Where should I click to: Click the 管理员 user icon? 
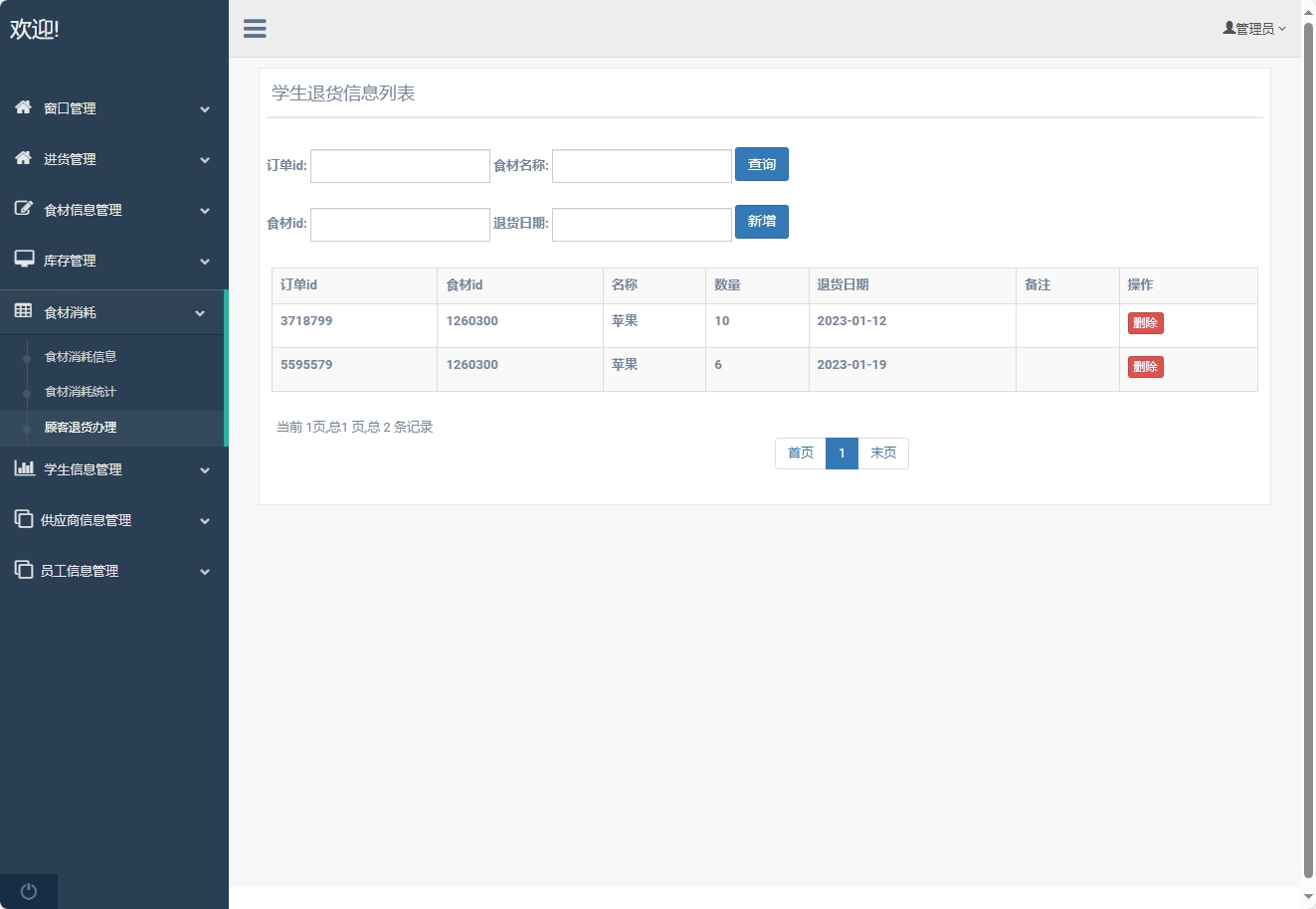click(x=1229, y=28)
